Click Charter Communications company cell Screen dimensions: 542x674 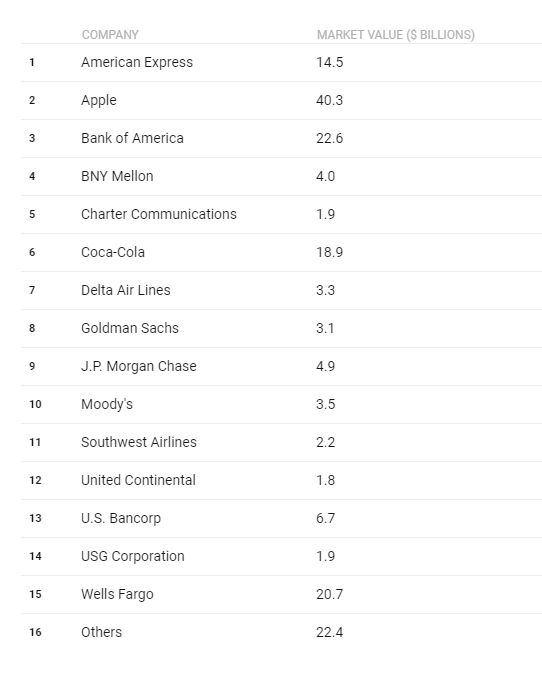[x=159, y=214]
